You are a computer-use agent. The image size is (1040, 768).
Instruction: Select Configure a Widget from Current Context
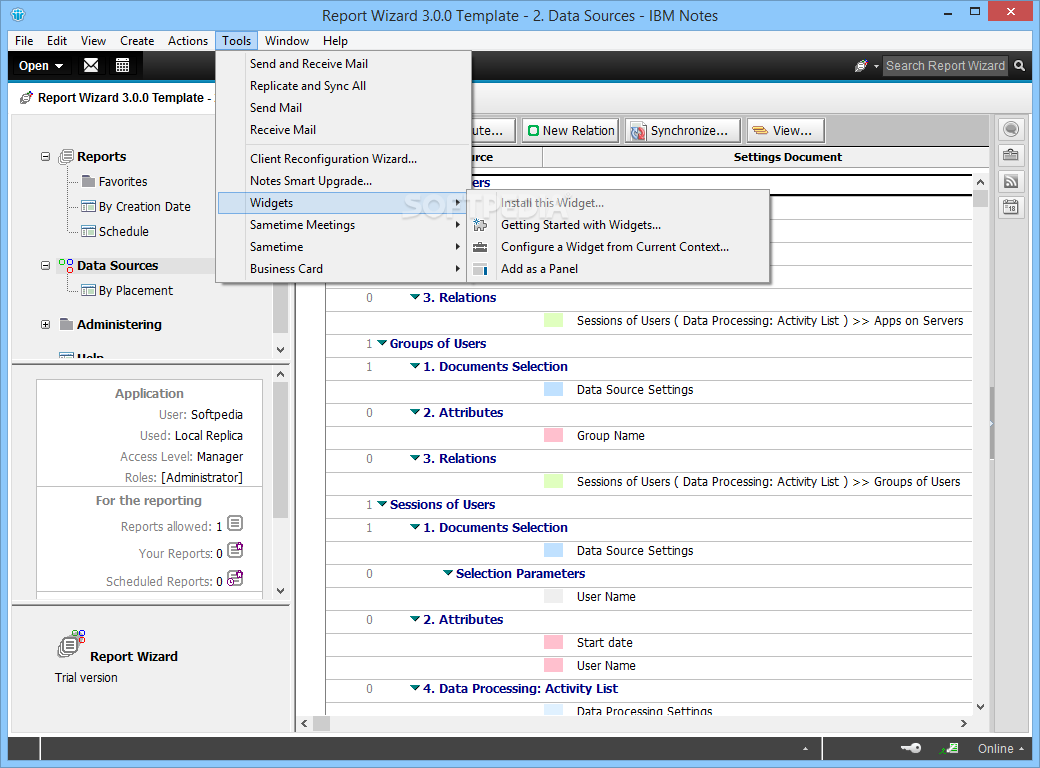click(x=618, y=247)
